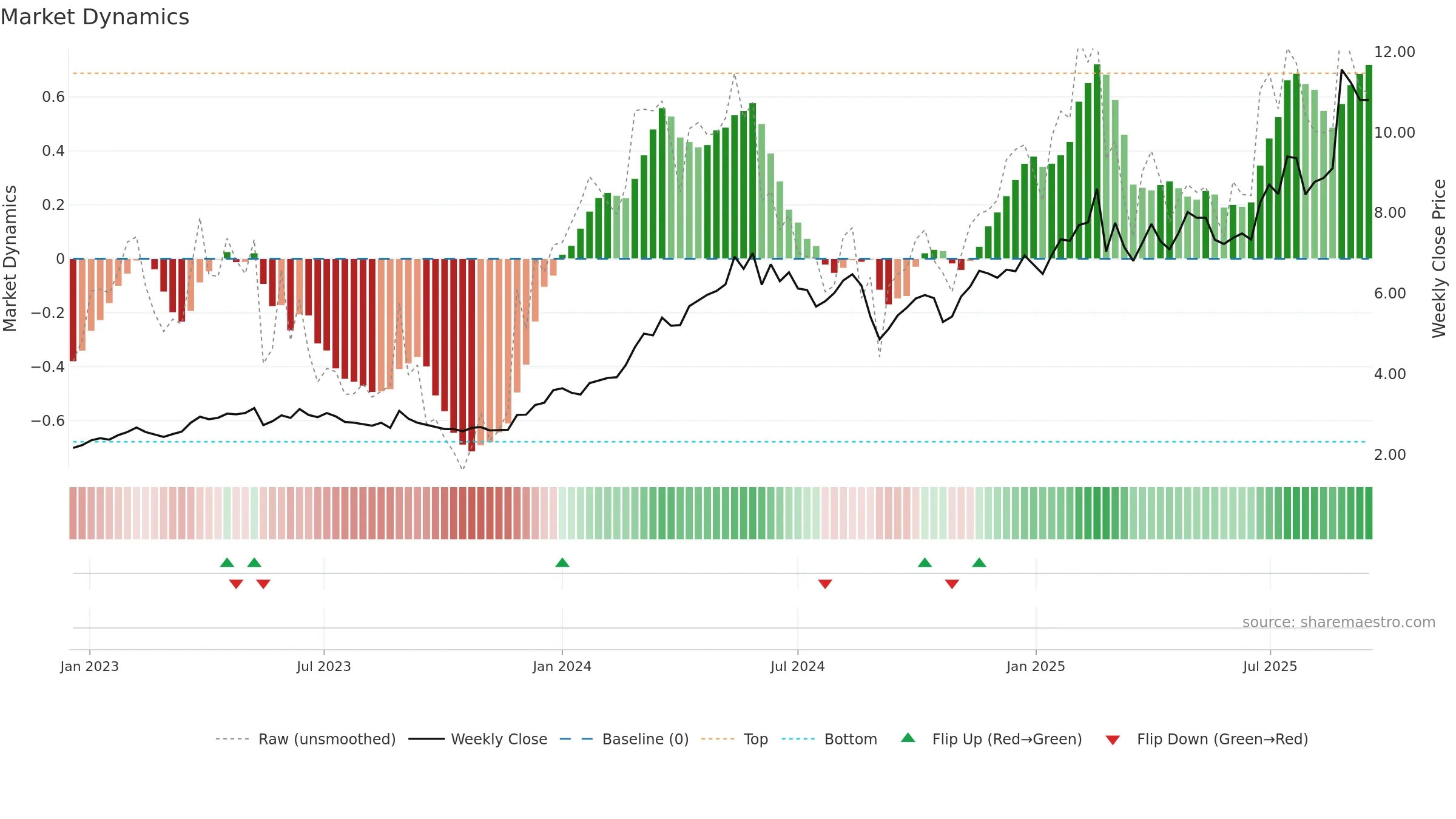Click the −0.6 left axis tick

pos(48,421)
